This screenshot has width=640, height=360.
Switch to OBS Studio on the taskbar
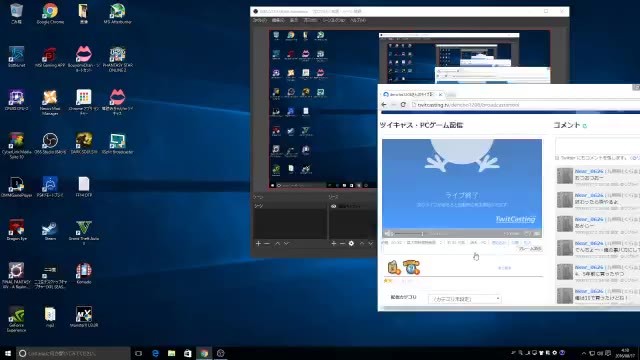pos(221,353)
